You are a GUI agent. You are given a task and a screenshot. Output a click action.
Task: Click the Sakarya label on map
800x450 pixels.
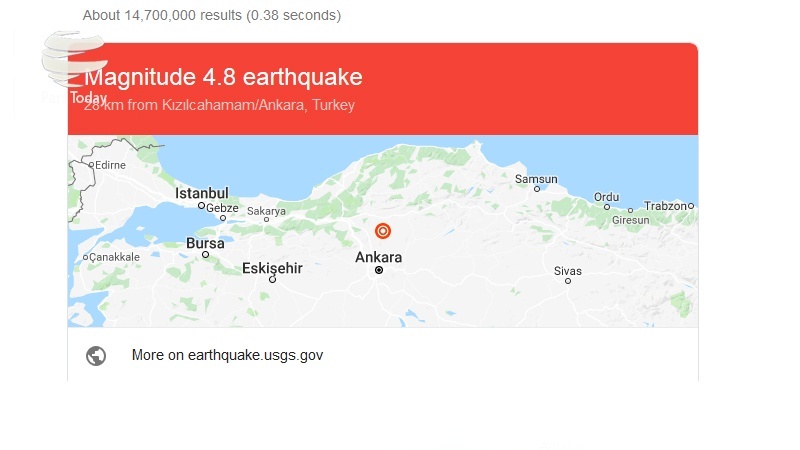(x=266, y=211)
